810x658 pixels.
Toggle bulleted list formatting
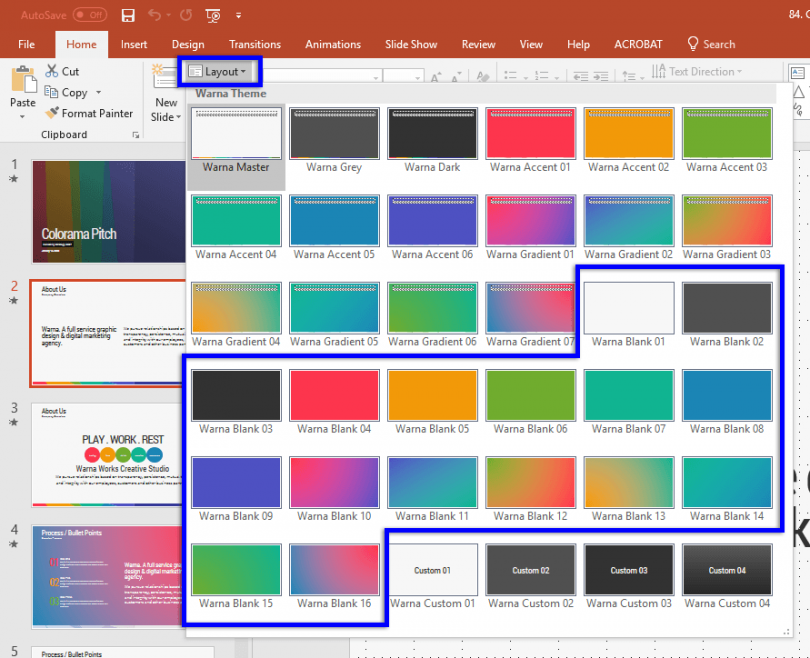click(x=512, y=74)
